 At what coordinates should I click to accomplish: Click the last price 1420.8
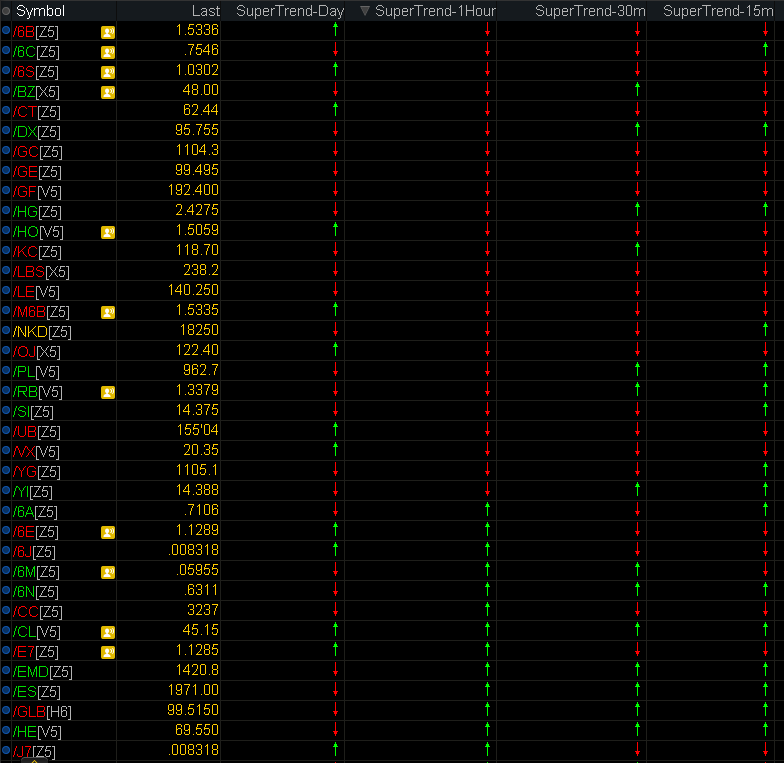[197, 670]
